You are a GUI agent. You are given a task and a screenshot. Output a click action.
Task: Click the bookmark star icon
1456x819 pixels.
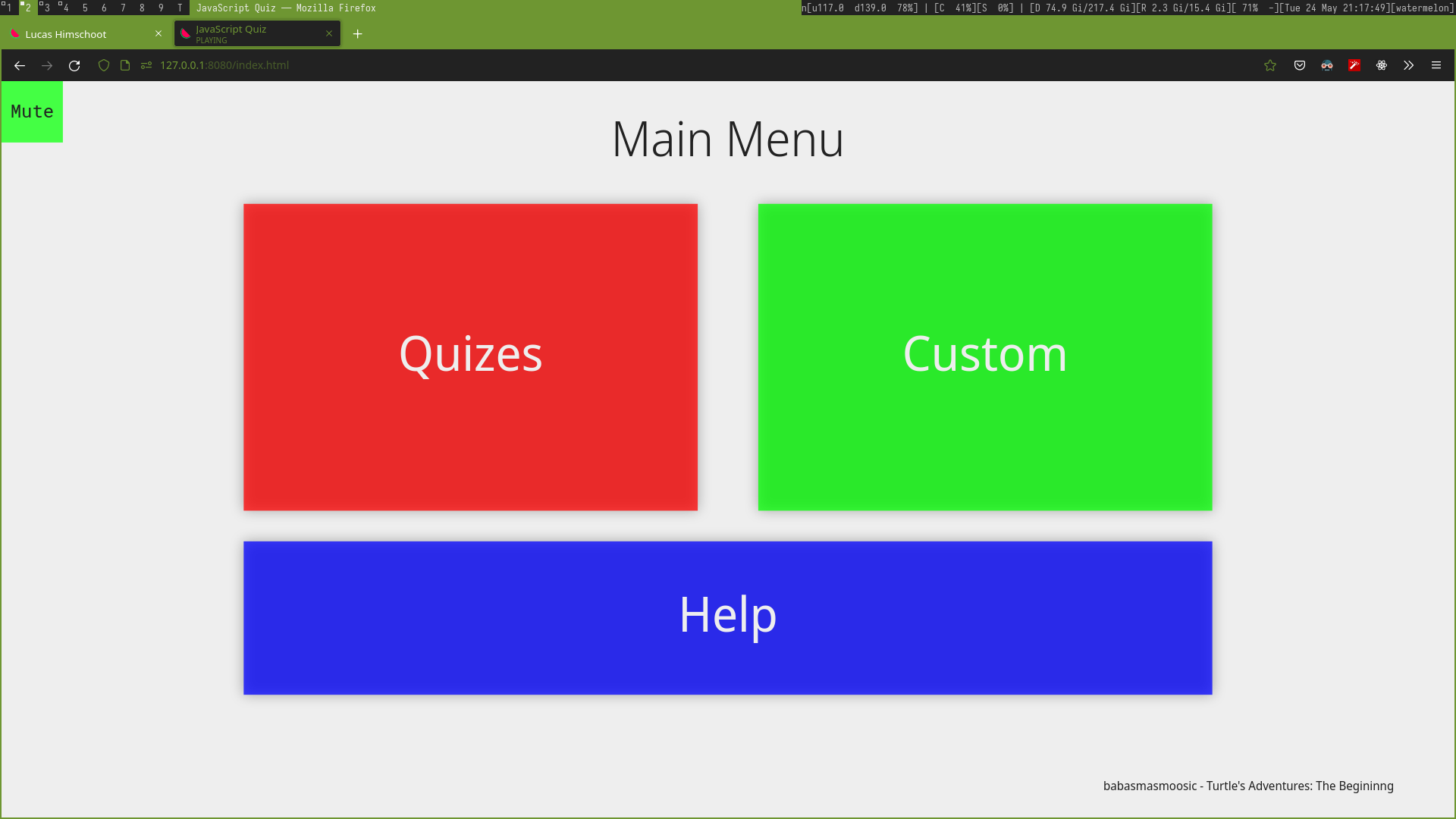click(1271, 65)
